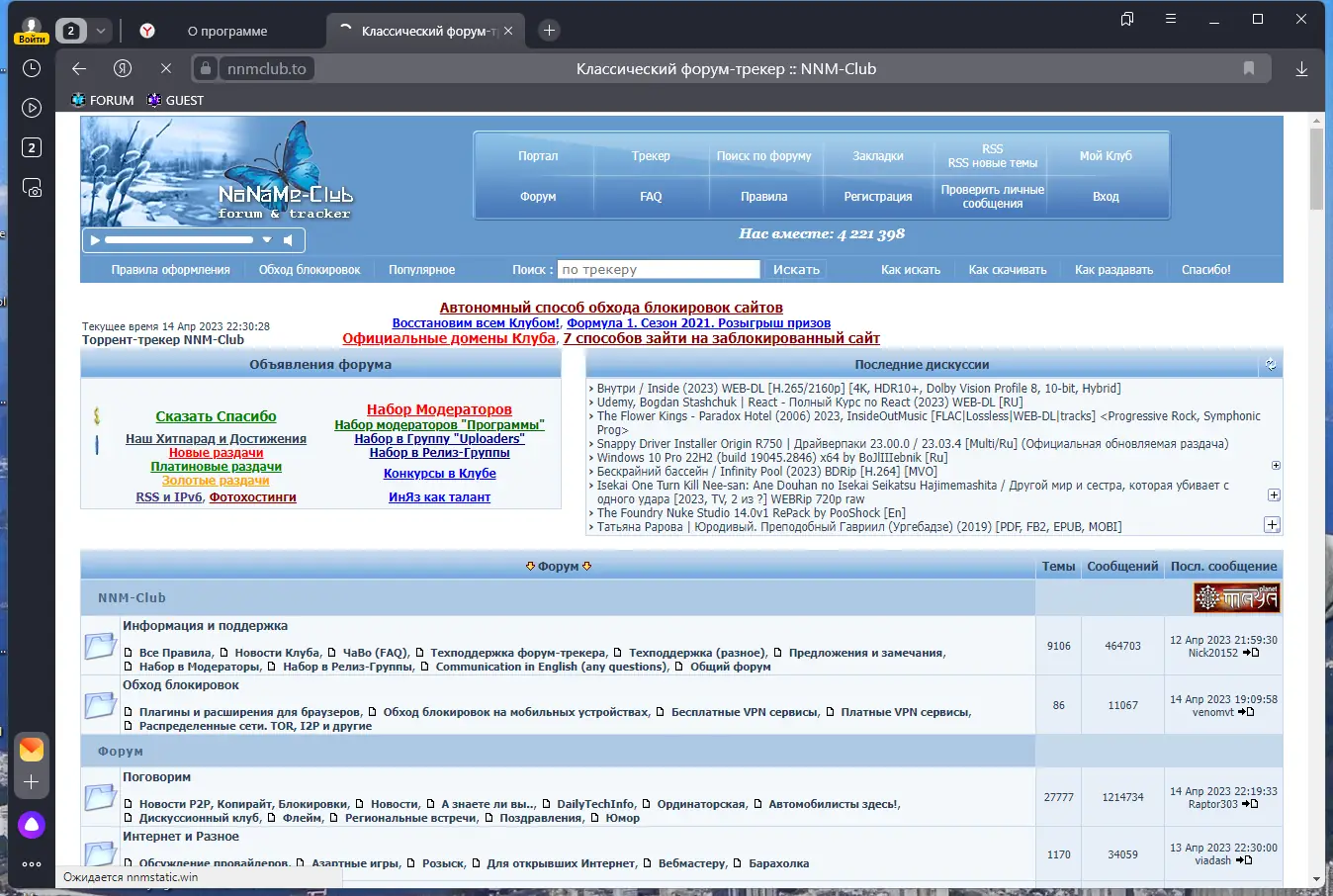This screenshot has width=1333, height=896.
Task: Click the nnmclub.to address field
Action: click(267, 68)
